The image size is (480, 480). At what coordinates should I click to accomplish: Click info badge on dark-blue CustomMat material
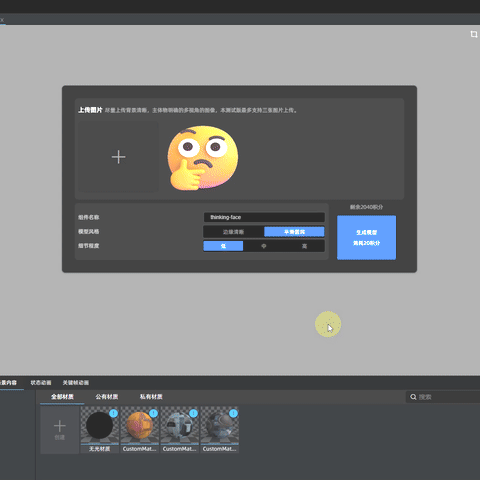pyautogui.click(x=234, y=413)
